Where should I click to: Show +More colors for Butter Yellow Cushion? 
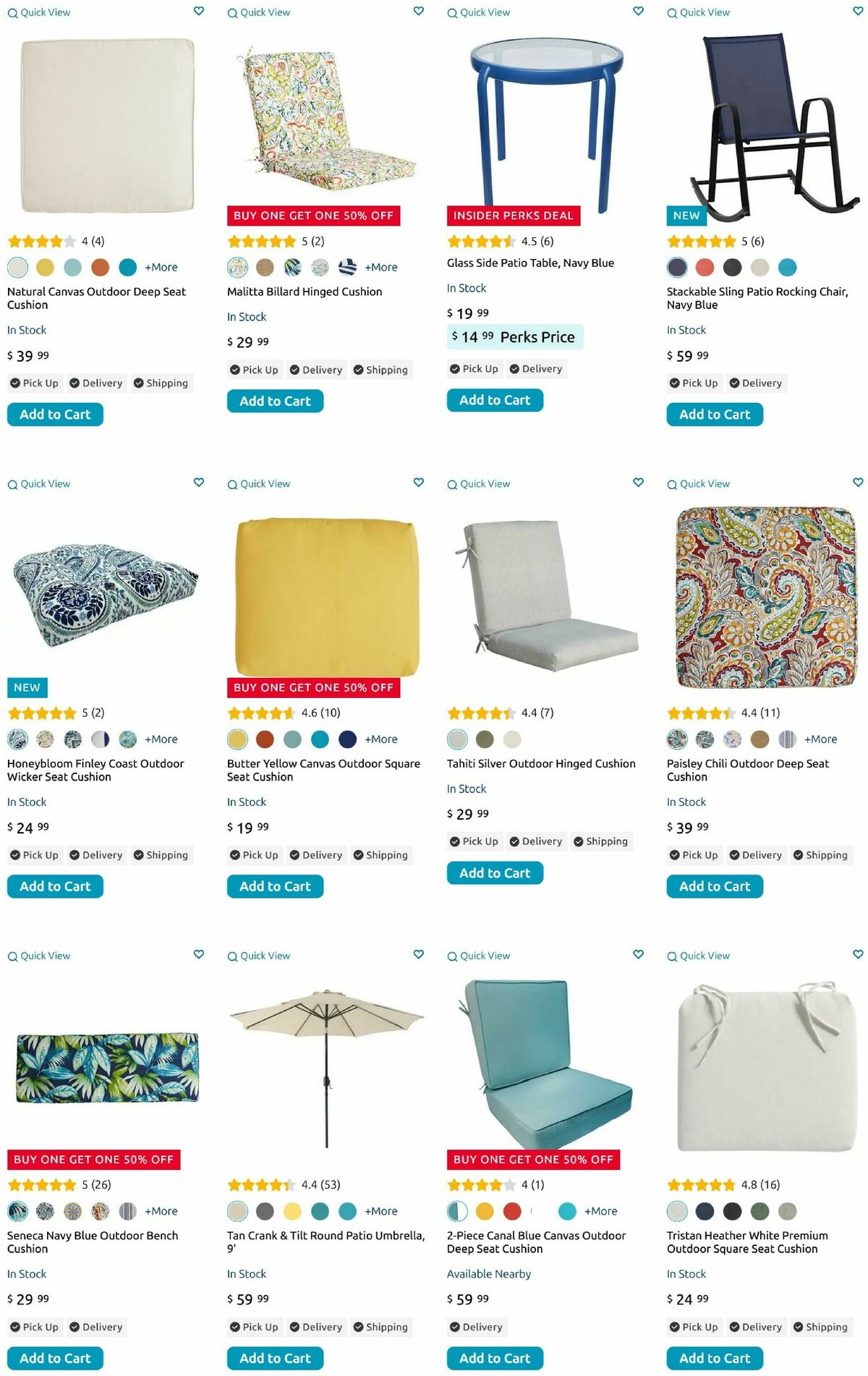coord(381,739)
